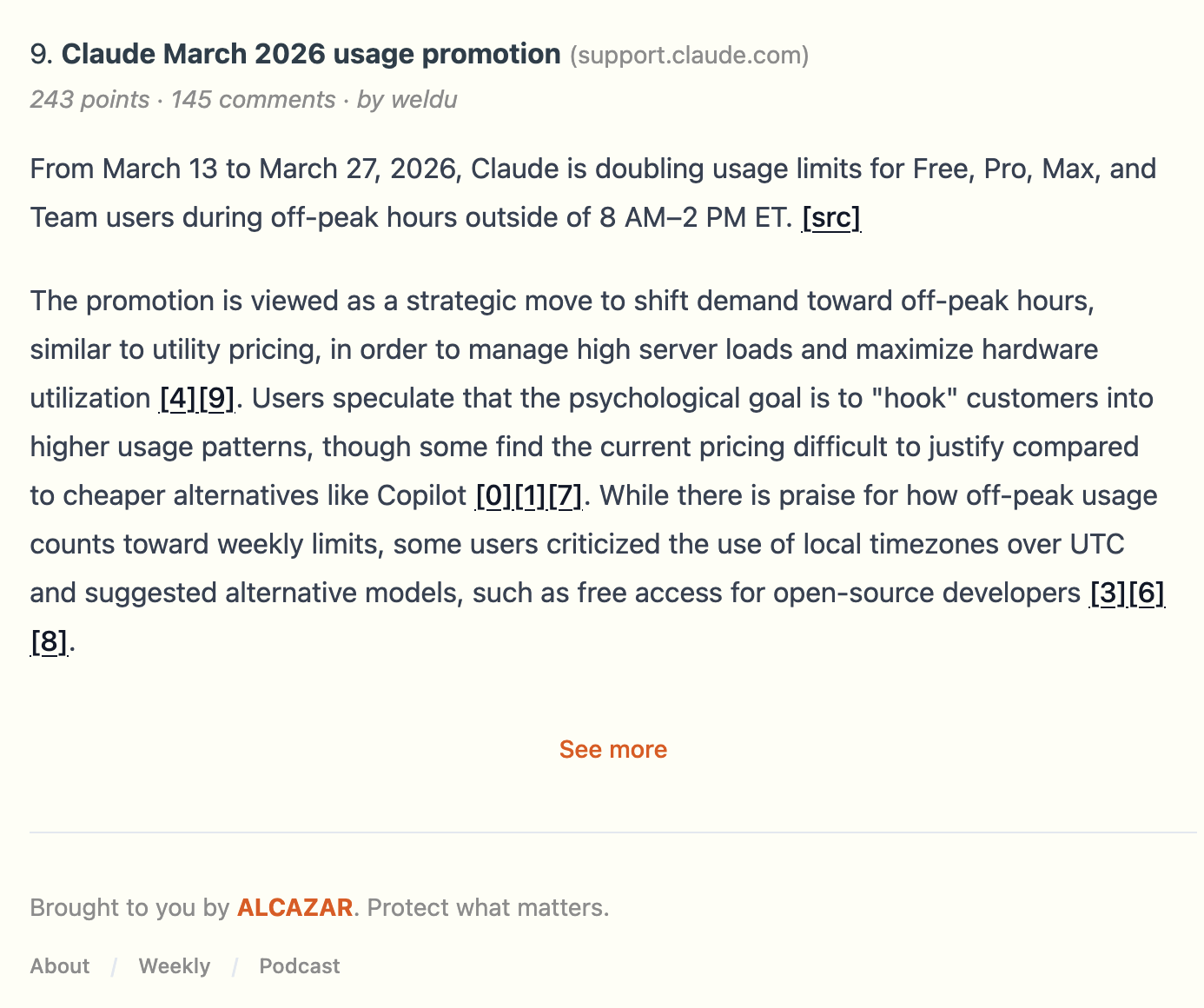This screenshot has width=1204, height=1008.
Task: Click See more to expand the summary
Action: pos(612,749)
